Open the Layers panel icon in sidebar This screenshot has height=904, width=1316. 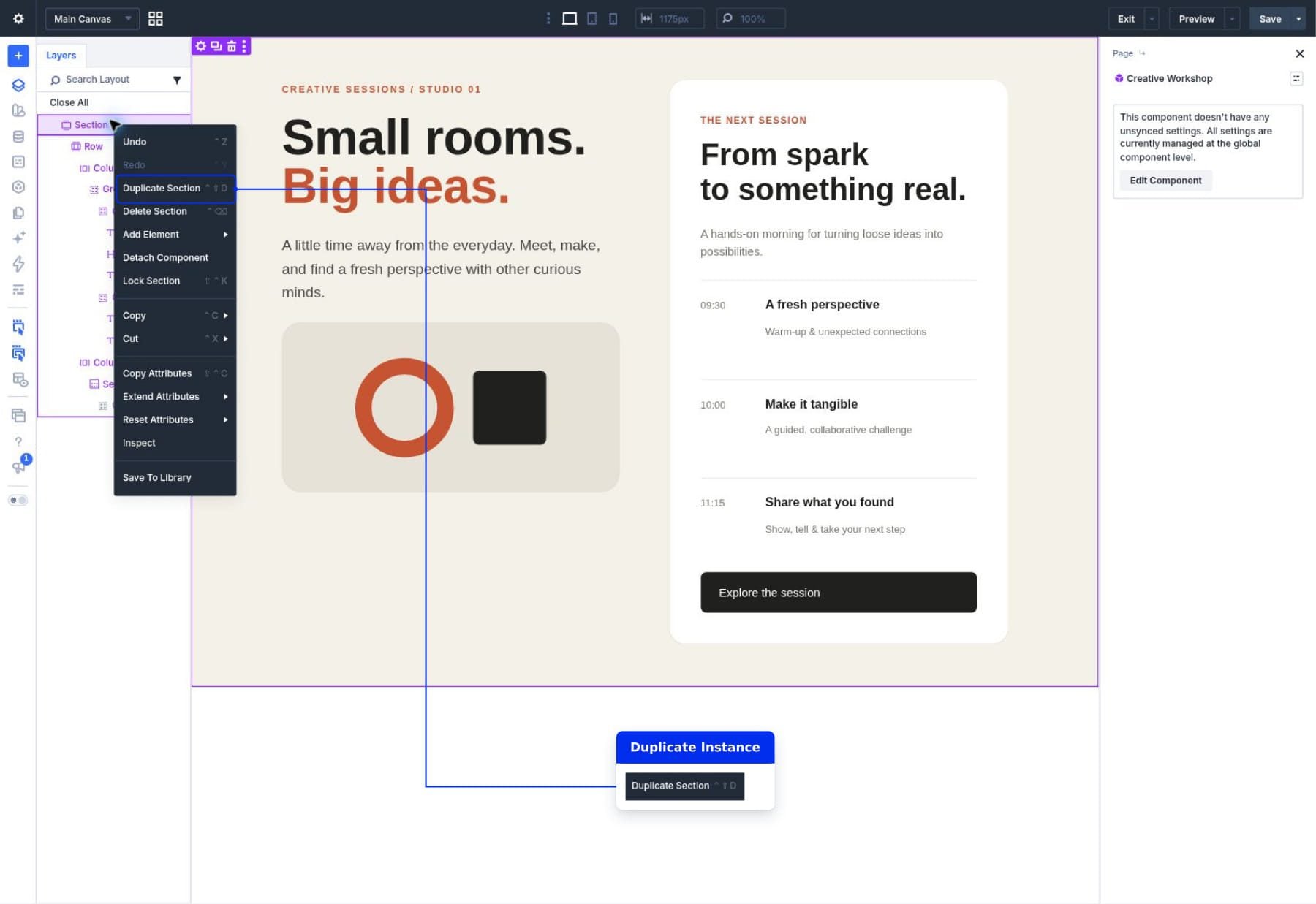(x=18, y=85)
